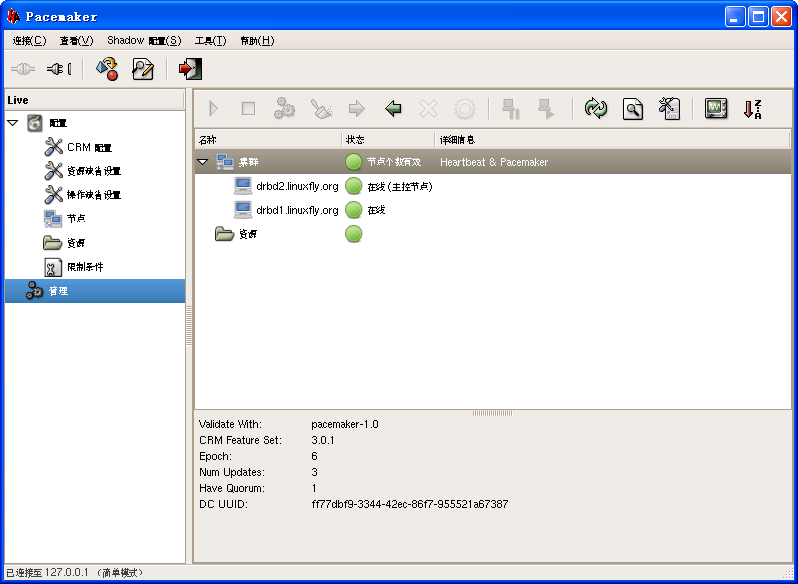The image size is (798, 584).
Task: Open the Shadow 配置(S) menu
Action: click(144, 41)
